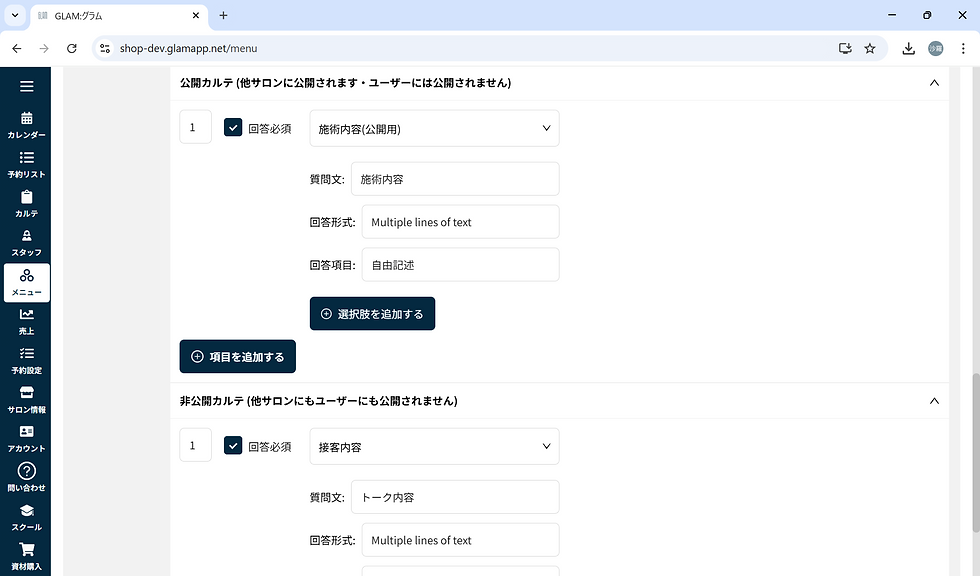Open 問い合わせ help inquiry
Image resolution: width=980 pixels, height=576 pixels.
[x=26, y=478]
